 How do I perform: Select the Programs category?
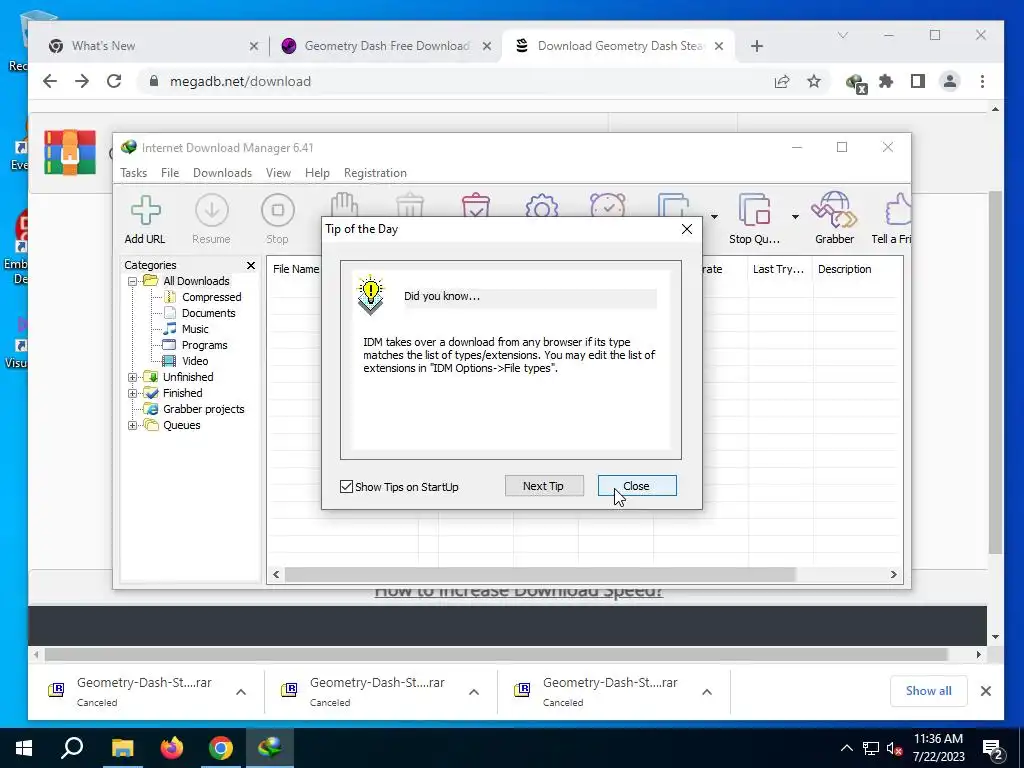click(204, 345)
